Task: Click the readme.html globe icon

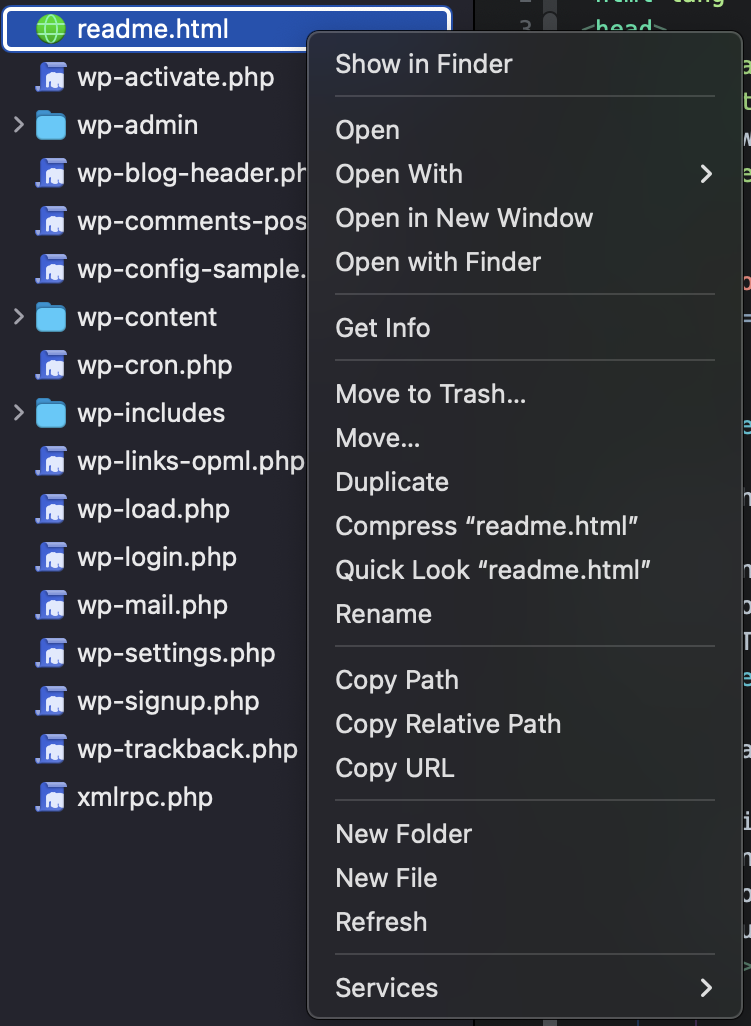Action: [x=51, y=29]
